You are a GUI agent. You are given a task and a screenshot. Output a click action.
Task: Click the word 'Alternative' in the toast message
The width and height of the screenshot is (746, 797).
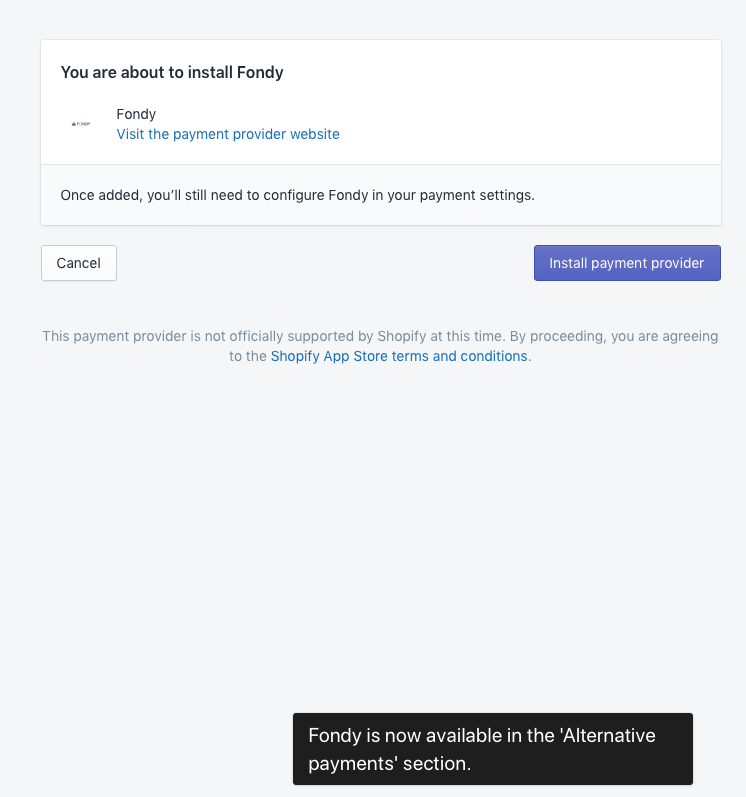609,735
